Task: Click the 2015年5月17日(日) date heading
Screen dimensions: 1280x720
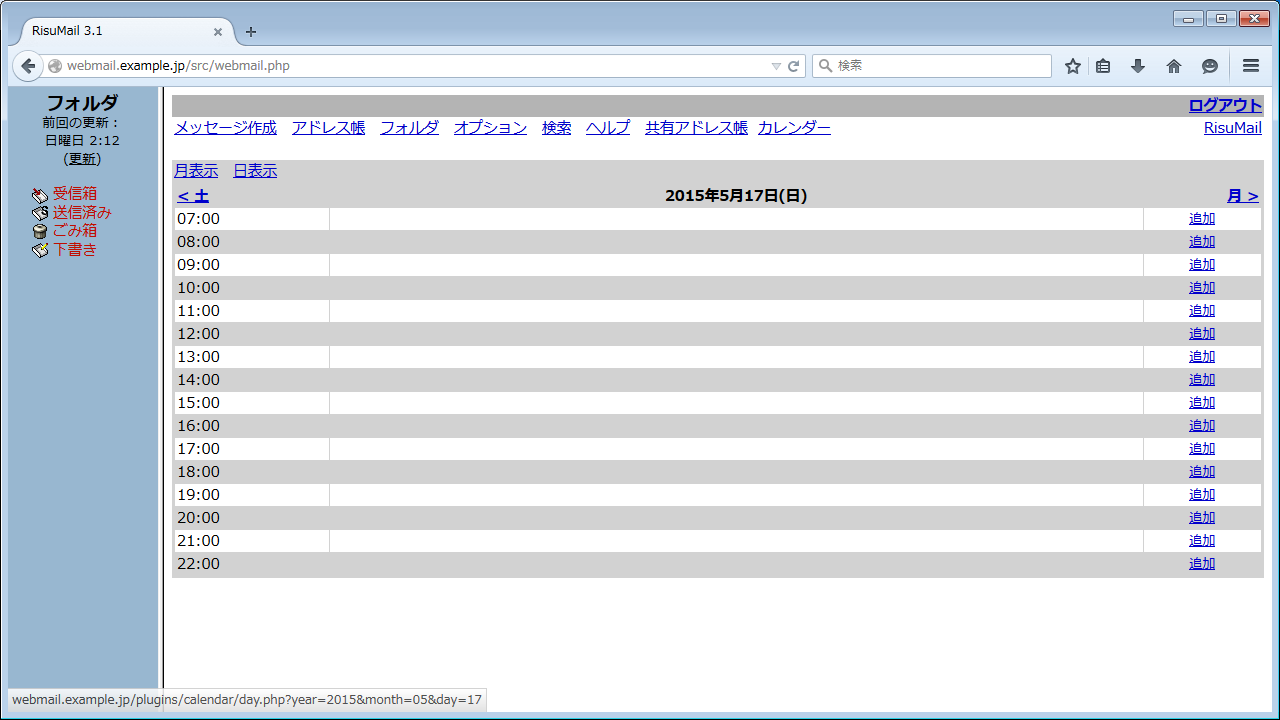Action: click(x=736, y=196)
